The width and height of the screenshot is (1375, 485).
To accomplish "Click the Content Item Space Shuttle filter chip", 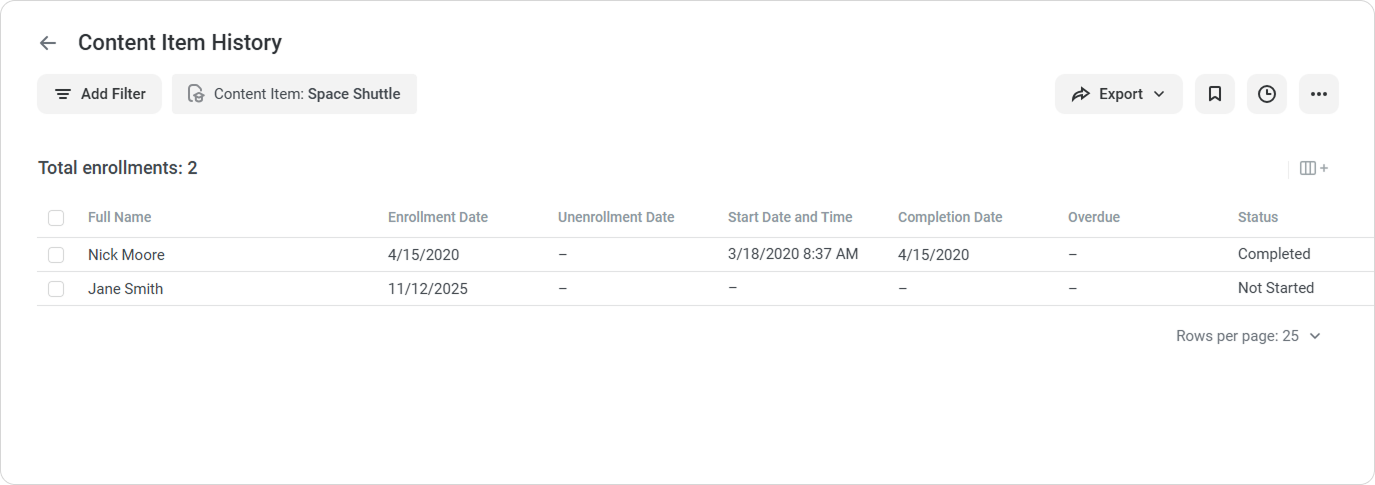I will click(x=294, y=94).
